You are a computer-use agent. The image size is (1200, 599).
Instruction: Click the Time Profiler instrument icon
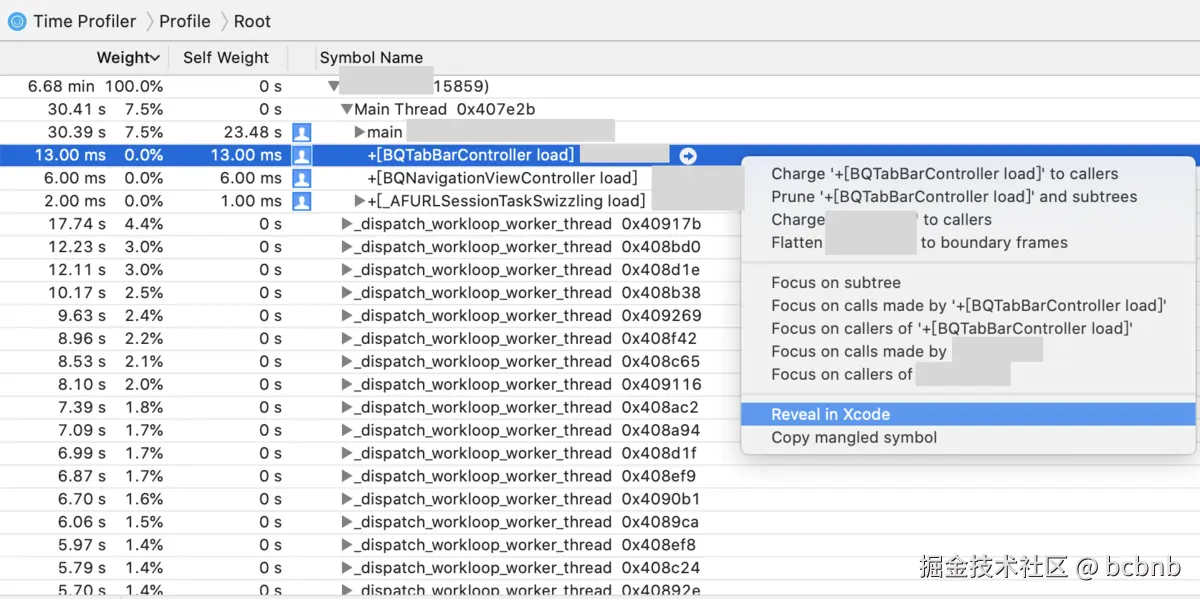point(17,21)
